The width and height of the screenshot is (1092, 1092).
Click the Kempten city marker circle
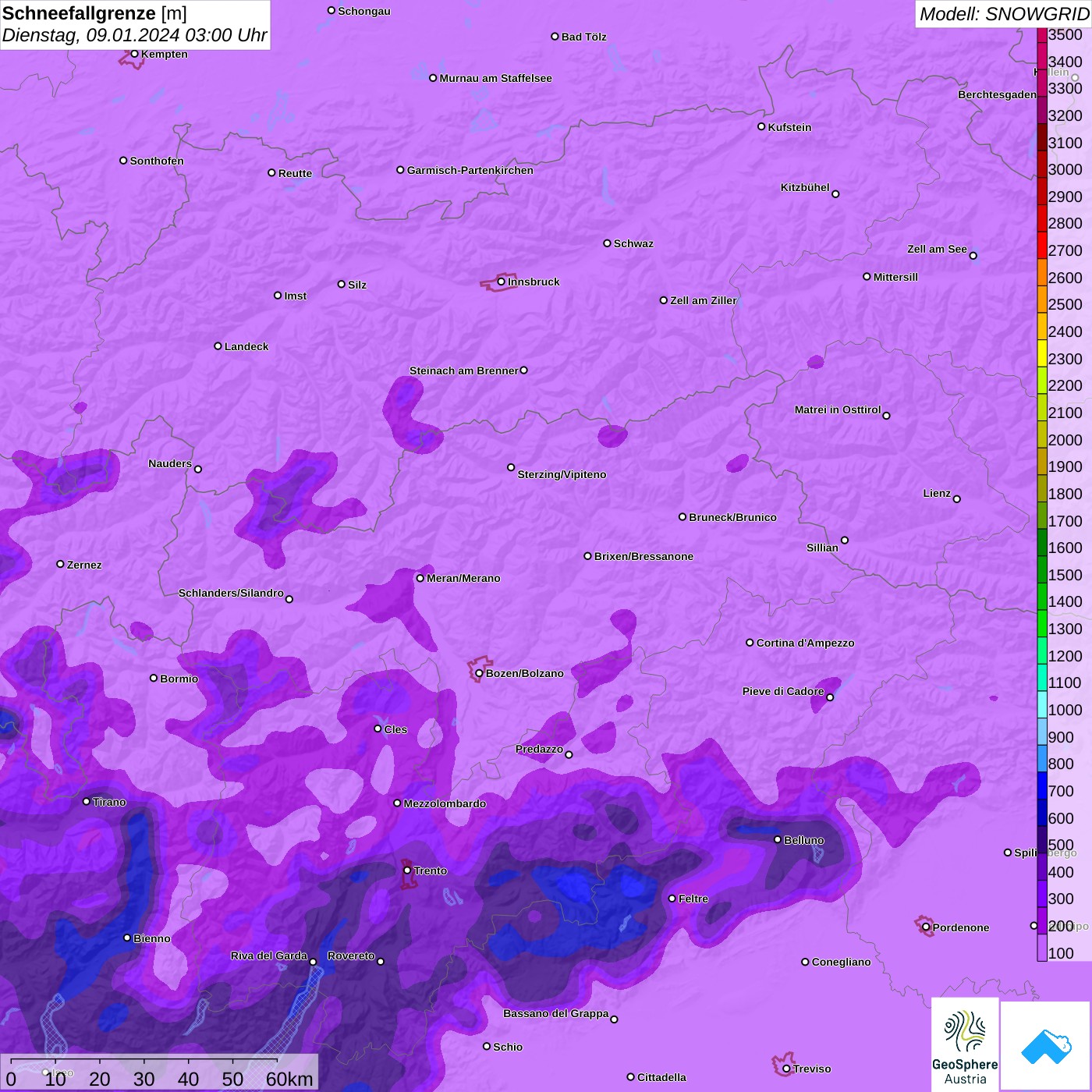[134, 54]
